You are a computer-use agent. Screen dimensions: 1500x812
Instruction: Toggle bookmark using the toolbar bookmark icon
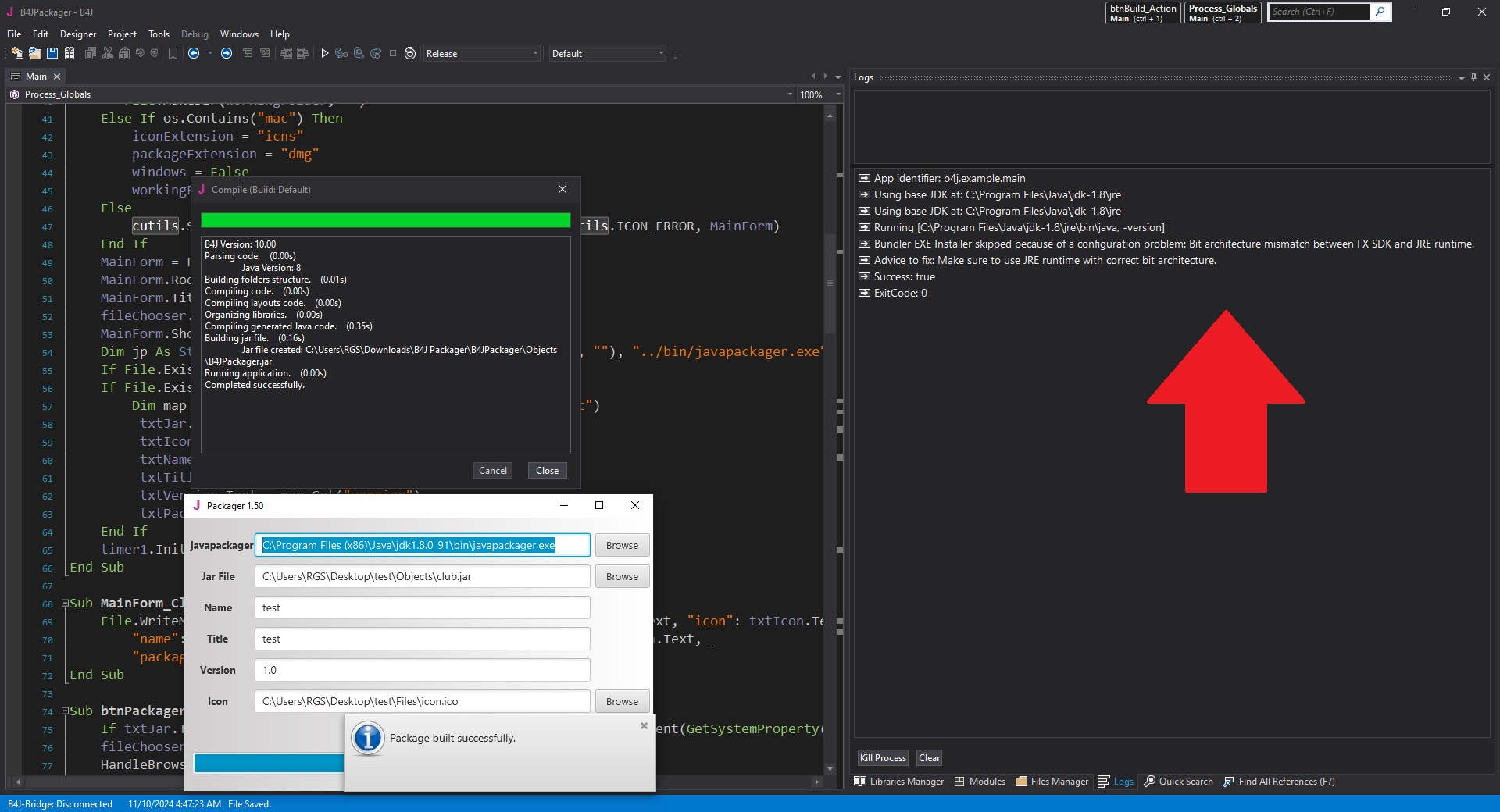pos(173,53)
